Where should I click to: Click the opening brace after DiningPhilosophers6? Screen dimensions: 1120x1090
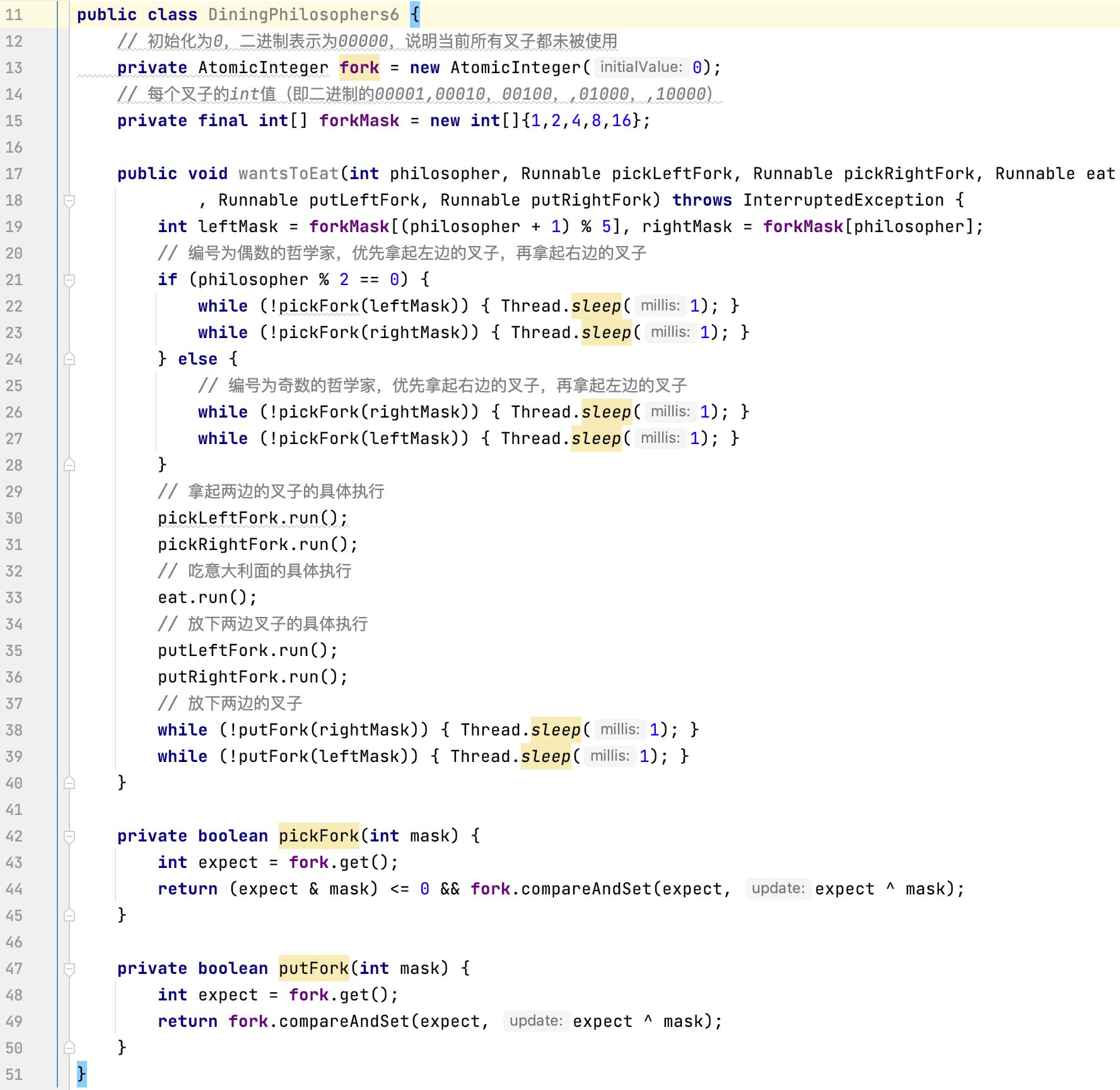pyautogui.click(x=415, y=15)
